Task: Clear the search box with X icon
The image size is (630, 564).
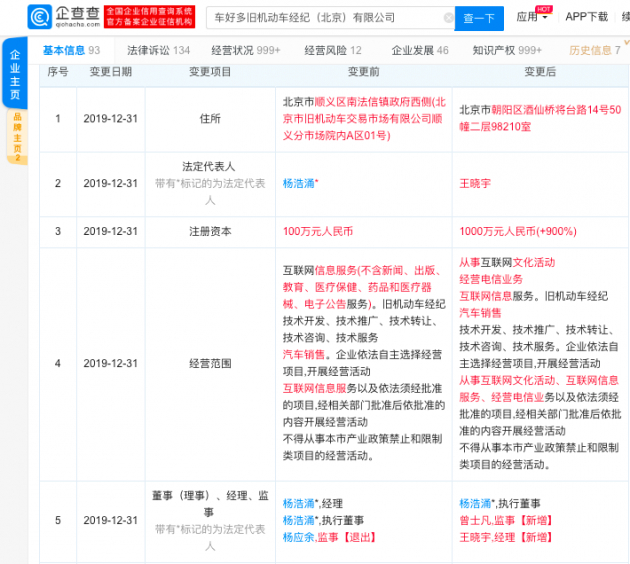Action: [x=448, y=18]
